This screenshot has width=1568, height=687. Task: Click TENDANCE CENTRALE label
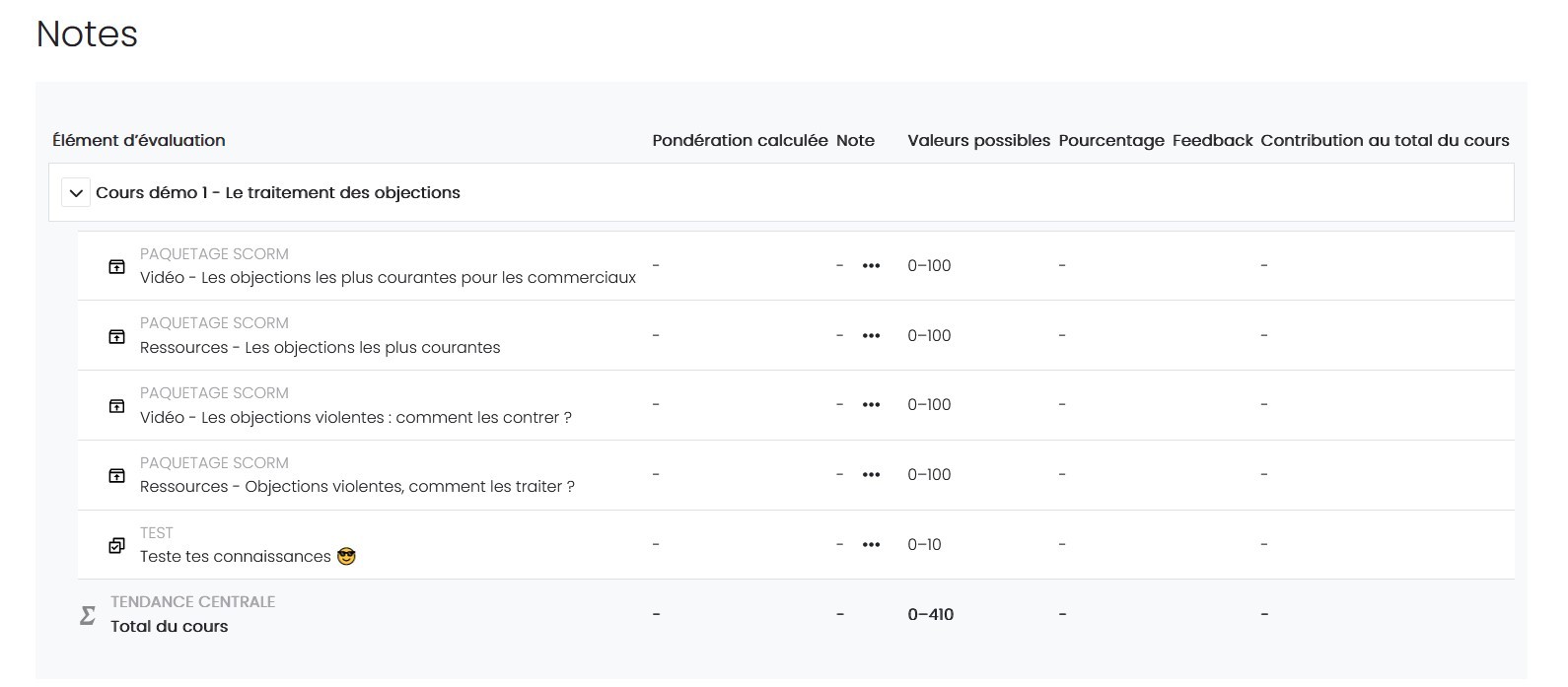click(192, 602)
